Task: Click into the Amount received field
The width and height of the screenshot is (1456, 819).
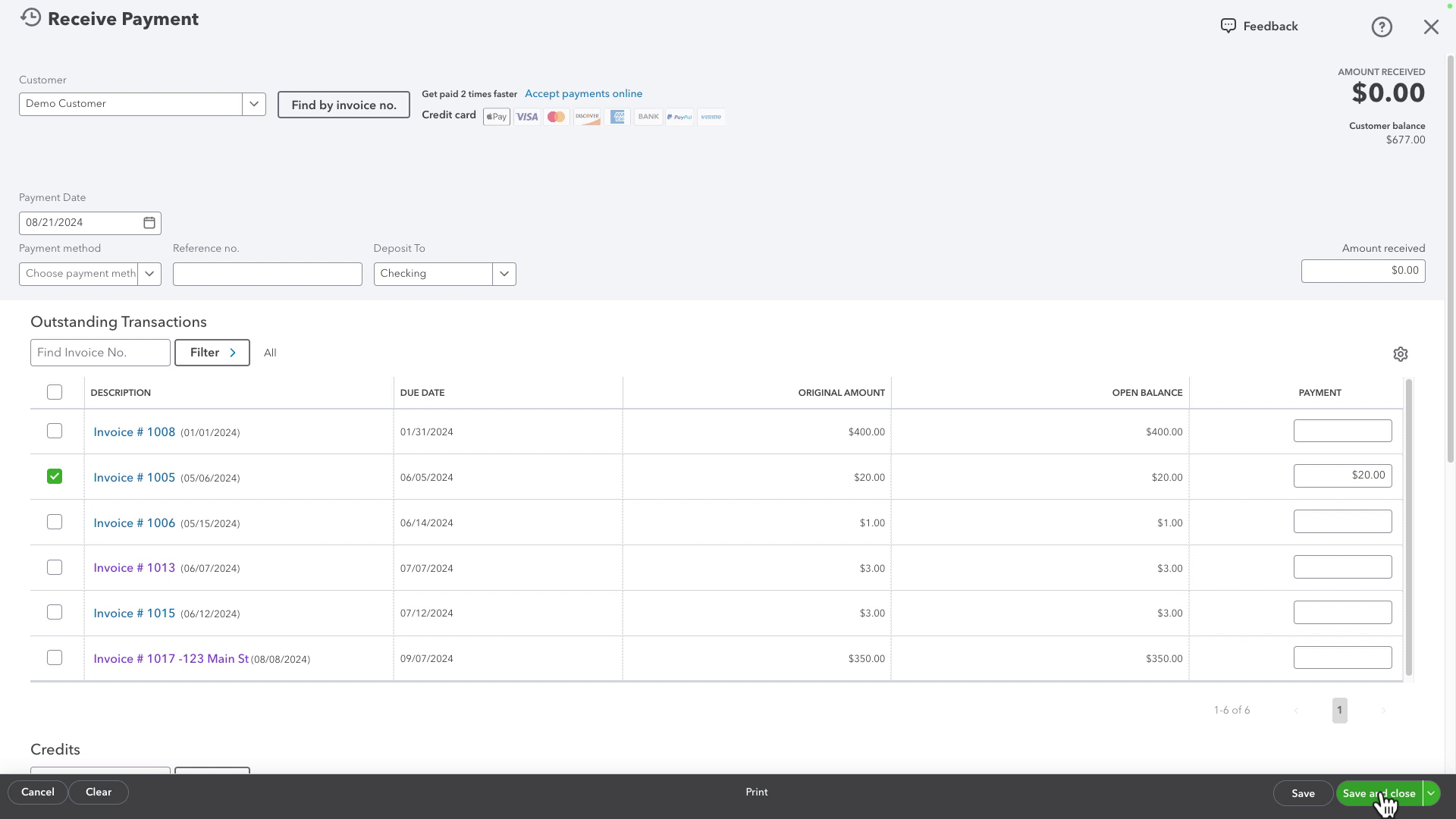Action: click(x=1363, y=271)
